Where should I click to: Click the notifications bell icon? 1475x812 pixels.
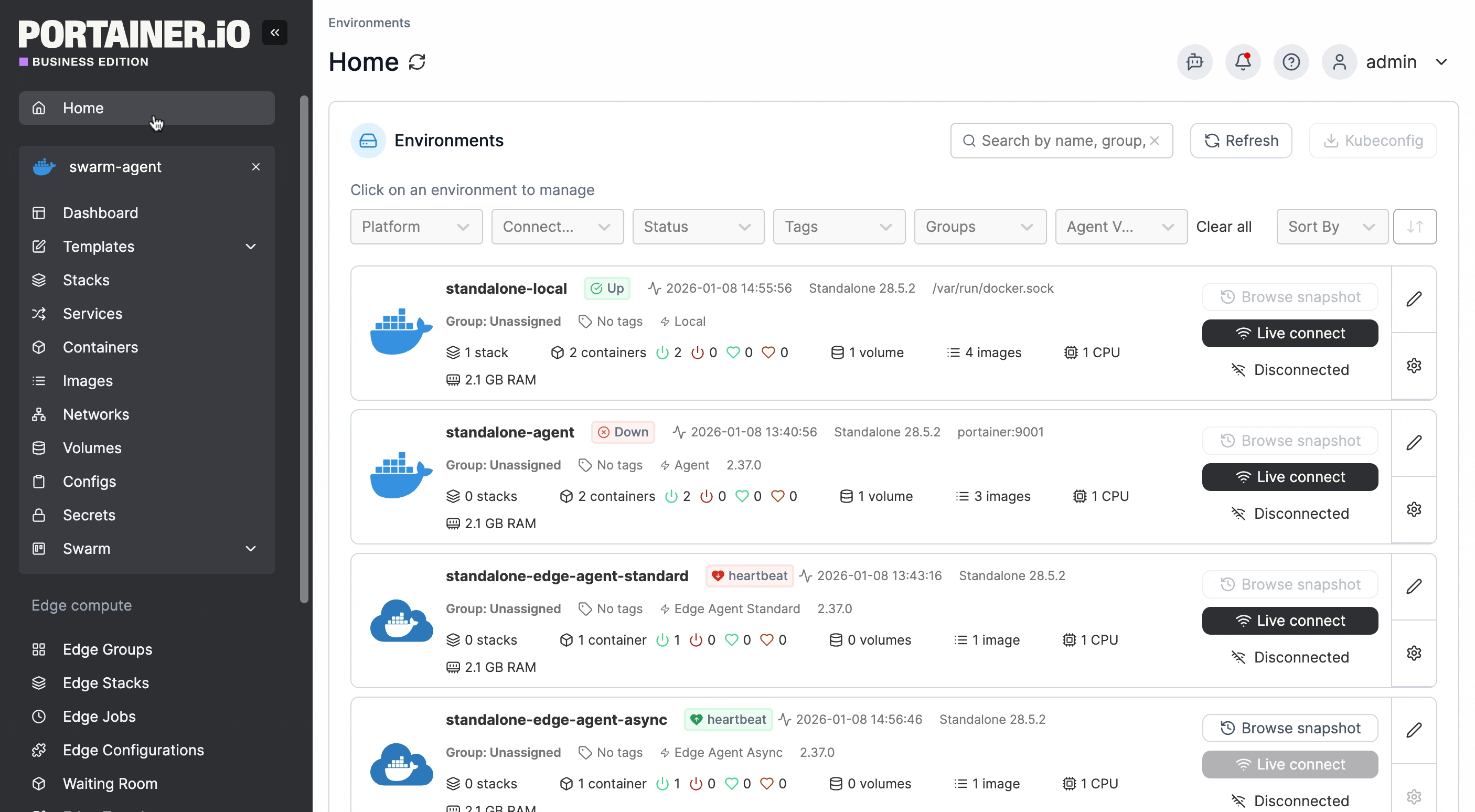(x=1242, y=62)
